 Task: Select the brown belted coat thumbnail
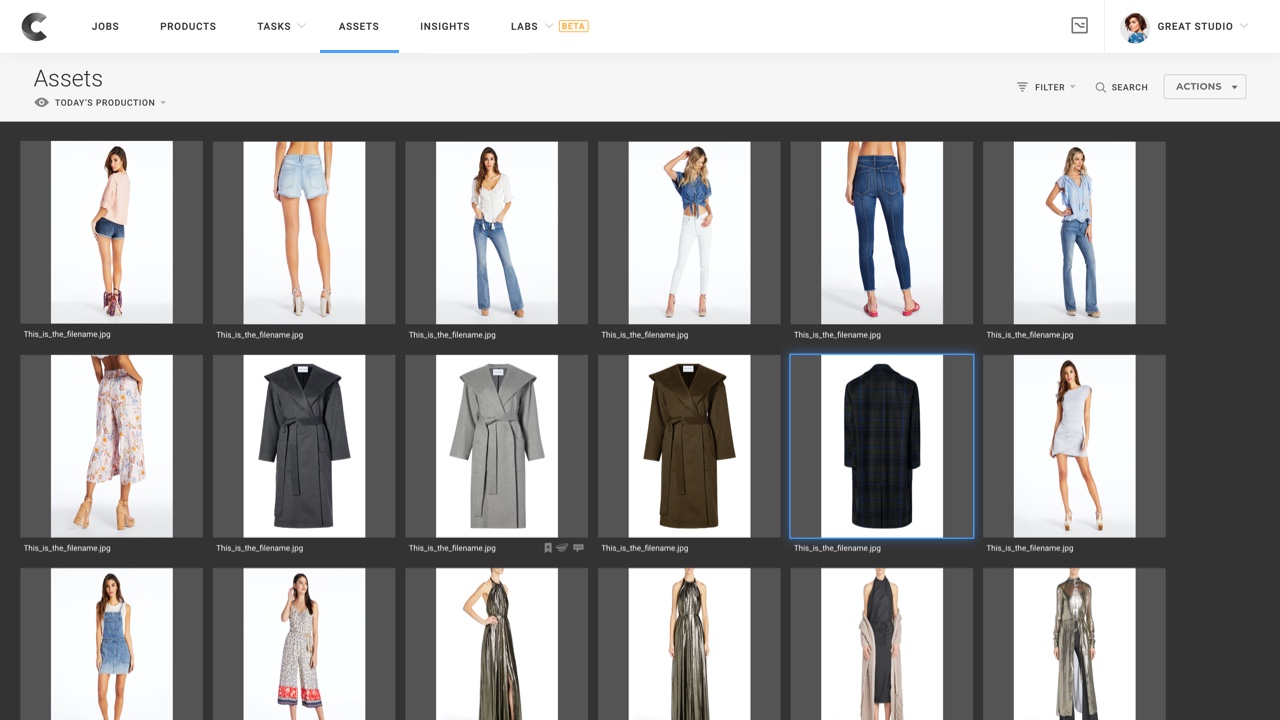point(689,446)
